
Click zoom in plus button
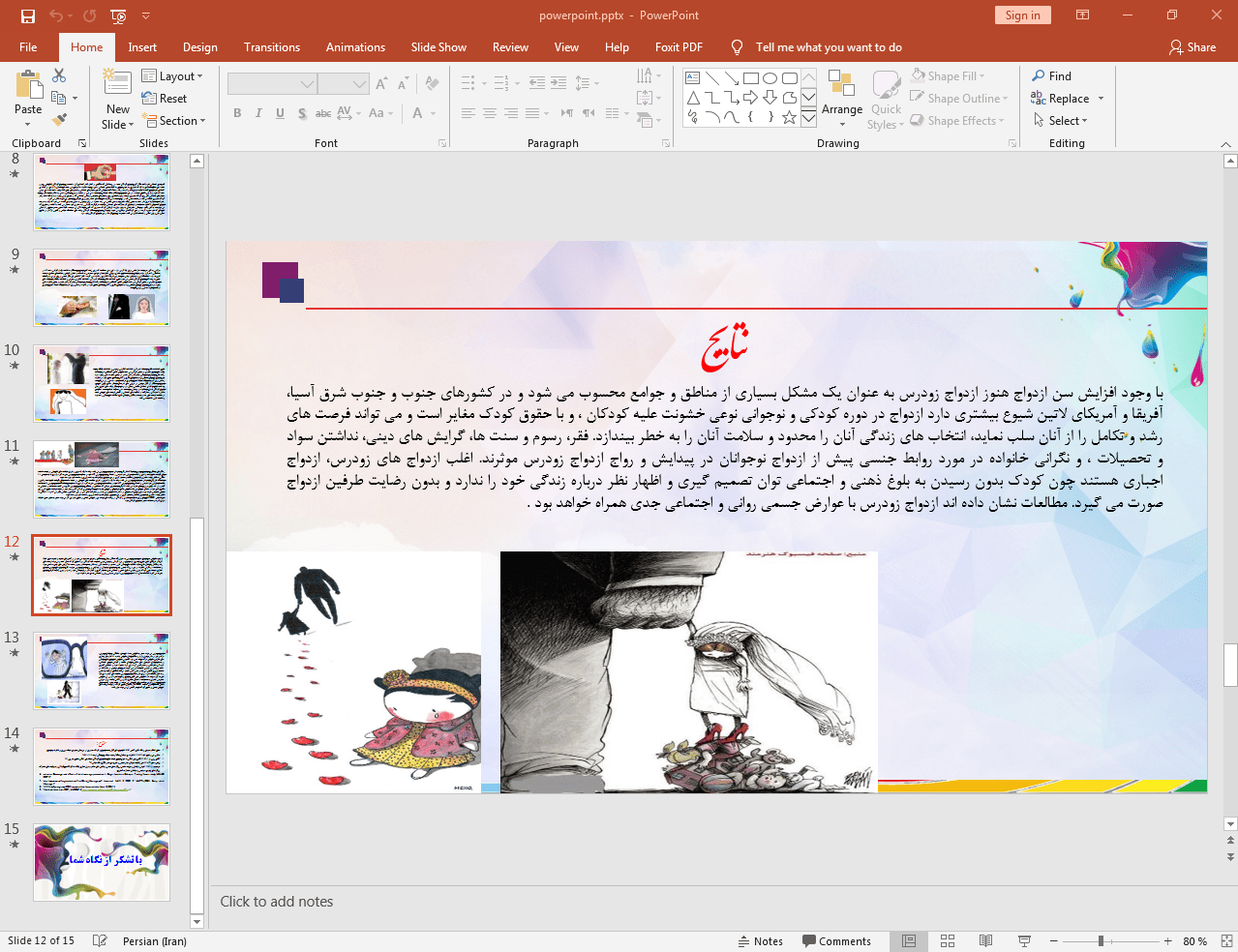[1168, 941]
